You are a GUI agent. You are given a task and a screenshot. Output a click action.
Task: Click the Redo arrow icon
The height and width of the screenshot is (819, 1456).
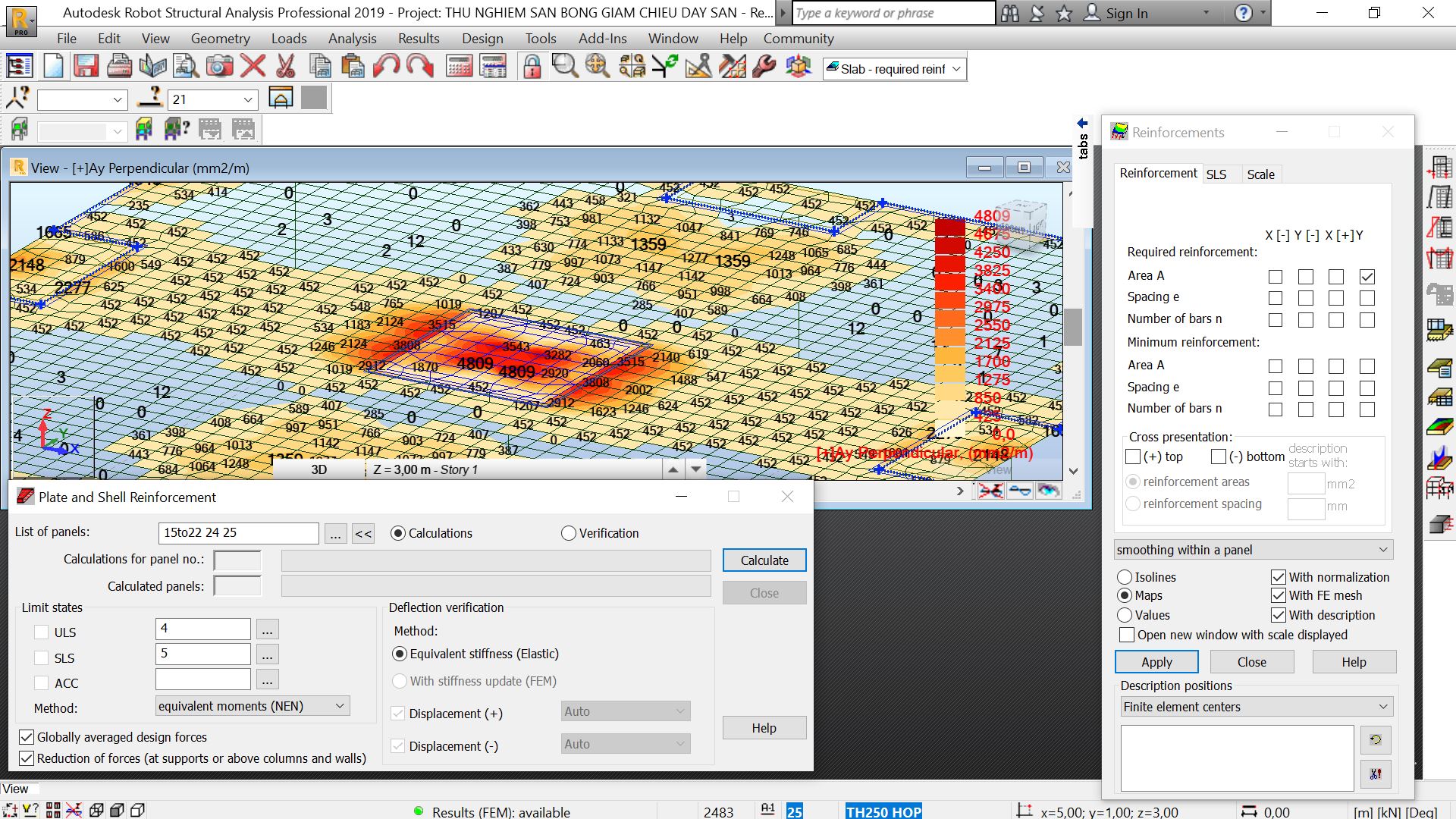point(419,67)
